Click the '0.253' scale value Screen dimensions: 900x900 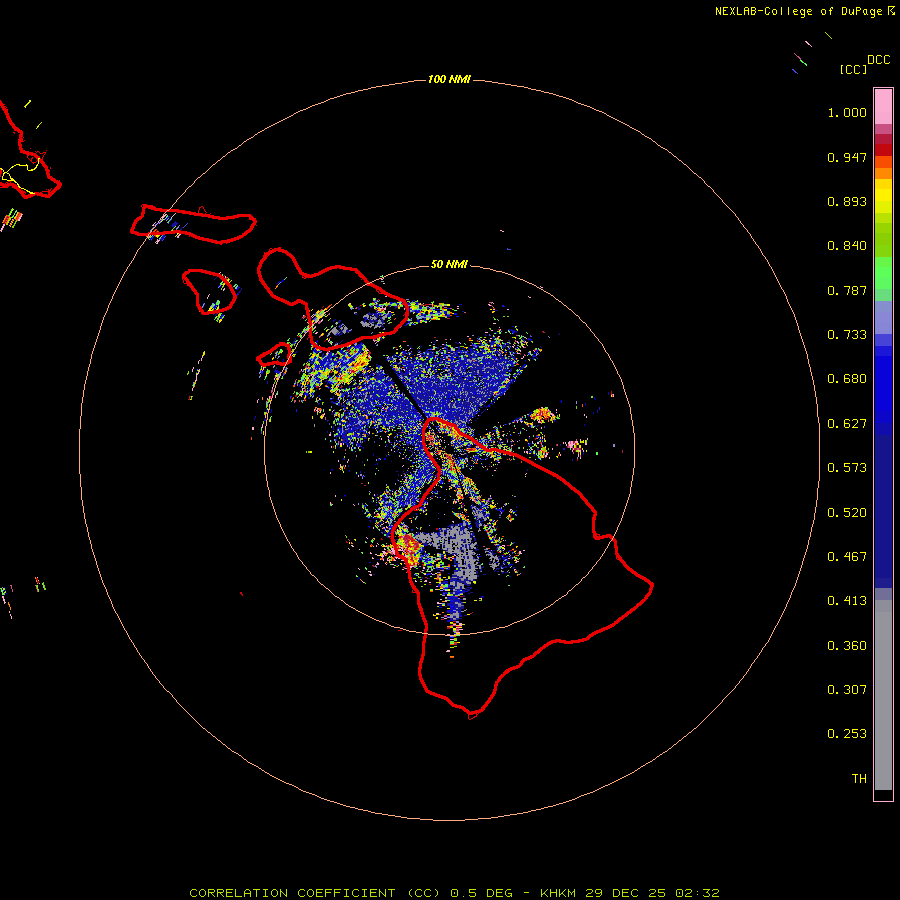click(847, 734)
